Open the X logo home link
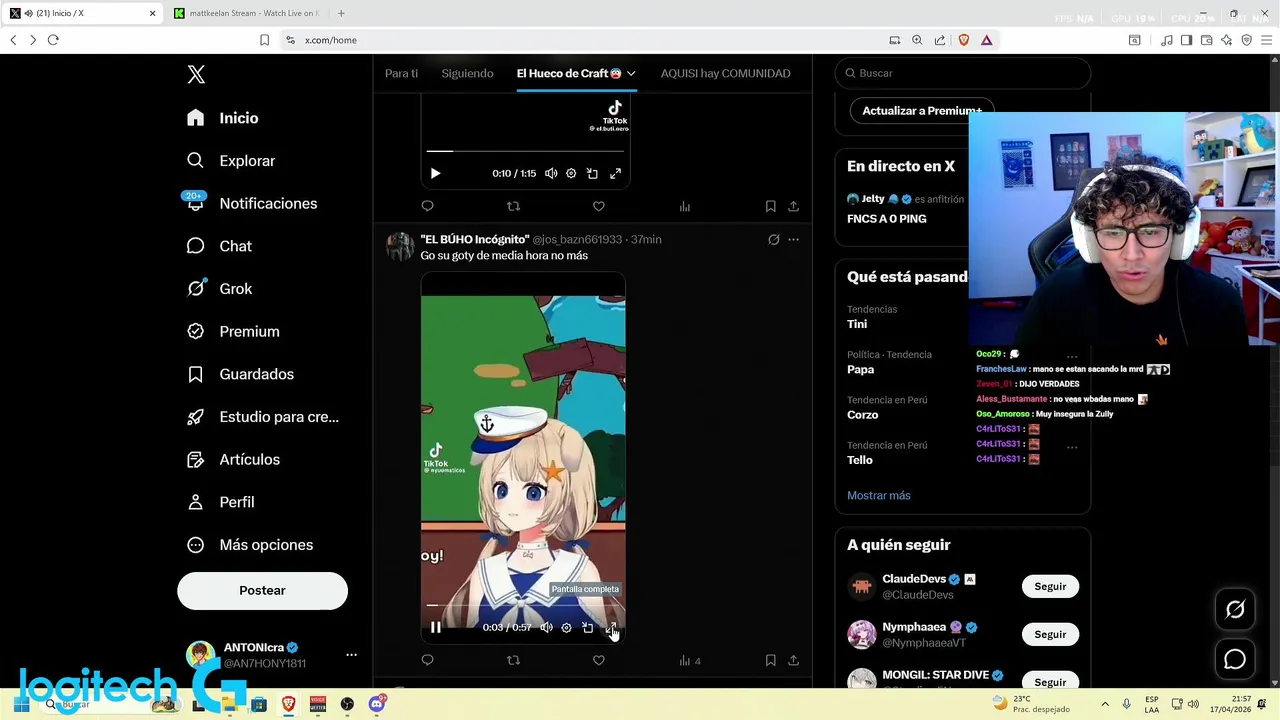 click(196, 75)
